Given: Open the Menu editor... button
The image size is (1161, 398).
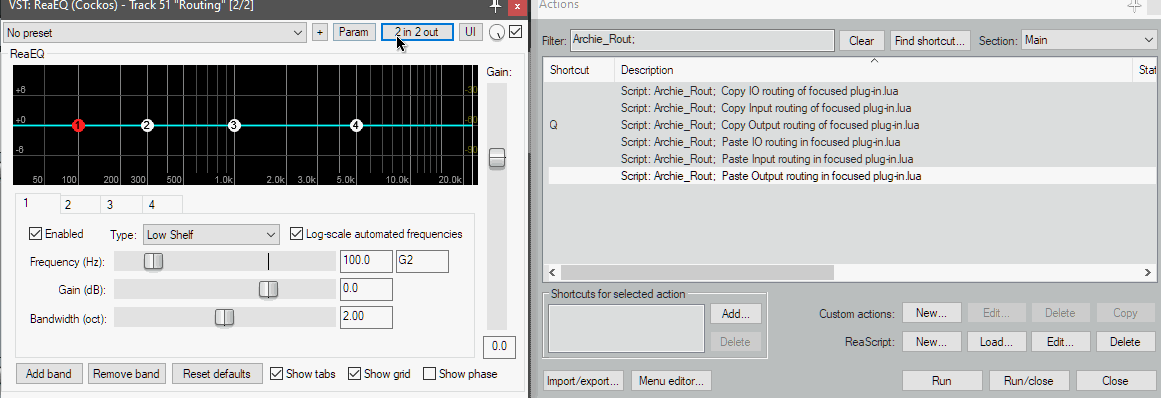Looking at the screenshot, I should coord(672,381).
